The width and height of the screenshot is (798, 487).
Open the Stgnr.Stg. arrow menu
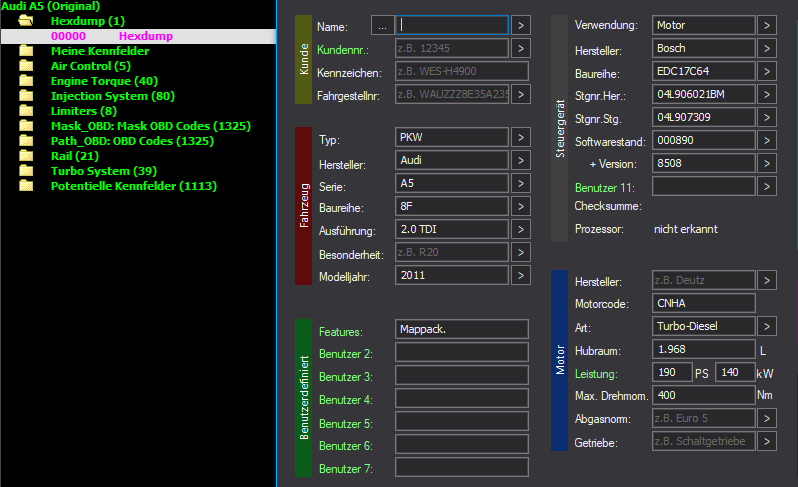point(767,117)
